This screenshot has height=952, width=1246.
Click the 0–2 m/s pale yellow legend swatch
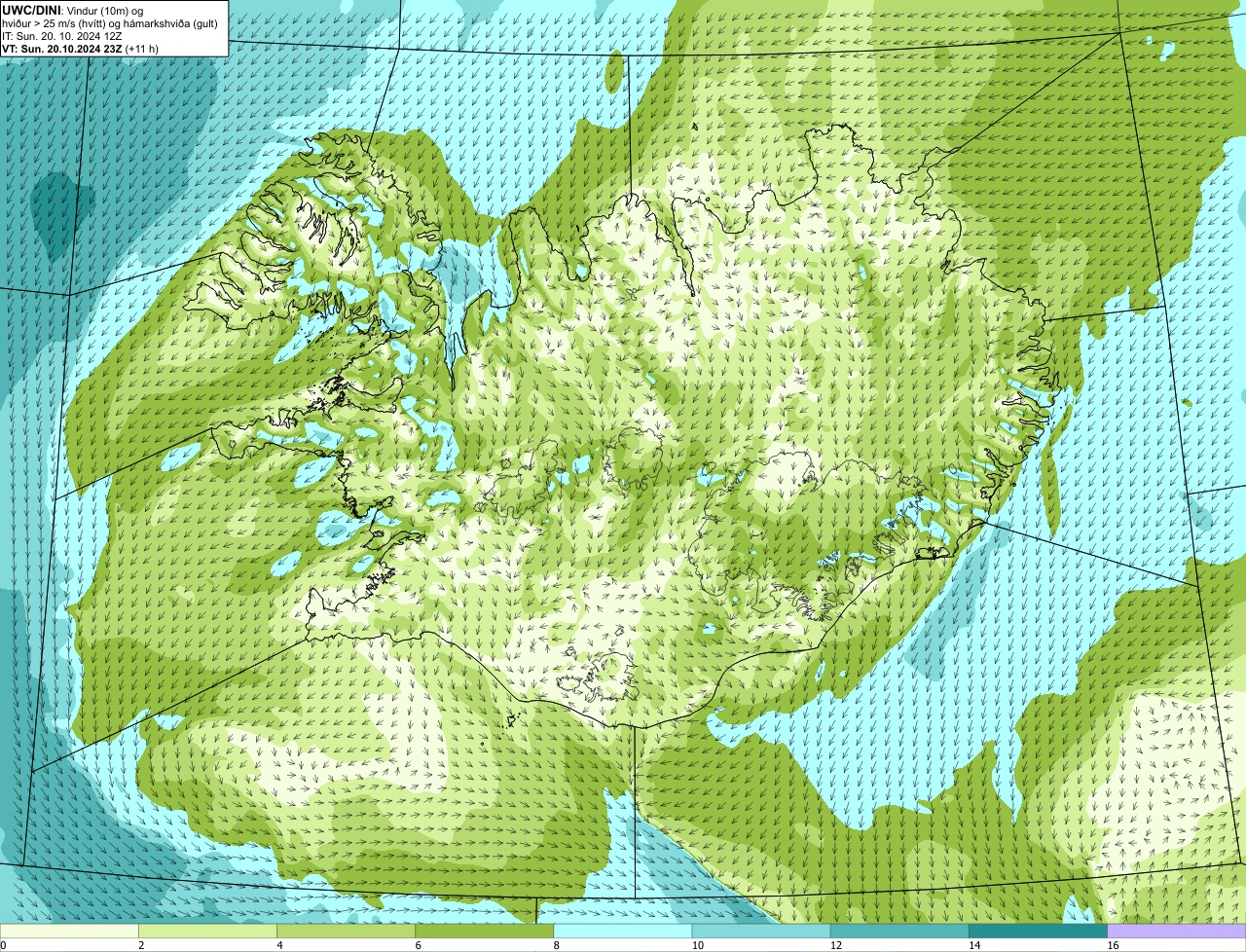[x=69, y=931]
